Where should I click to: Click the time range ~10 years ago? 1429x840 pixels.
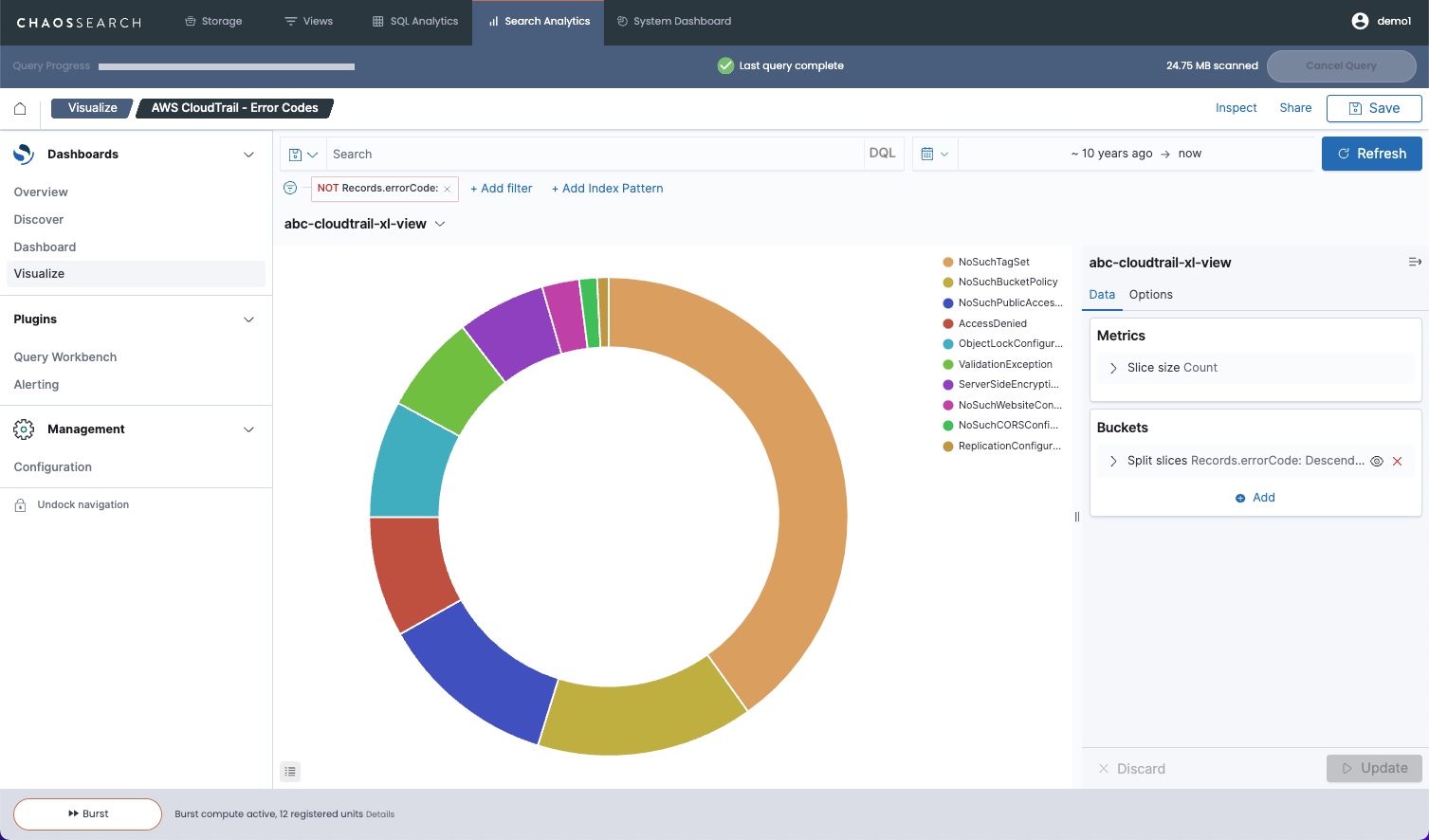tap(1111, 154)
